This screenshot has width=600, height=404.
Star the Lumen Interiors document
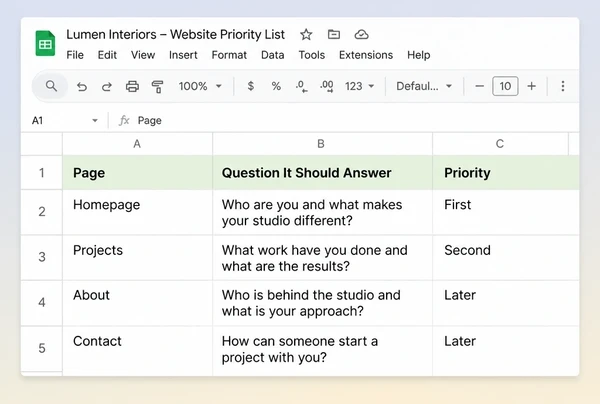306,34
